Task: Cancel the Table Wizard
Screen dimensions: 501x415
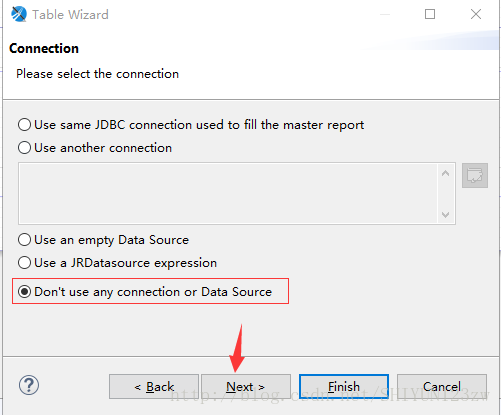Action: pos(442,387)
